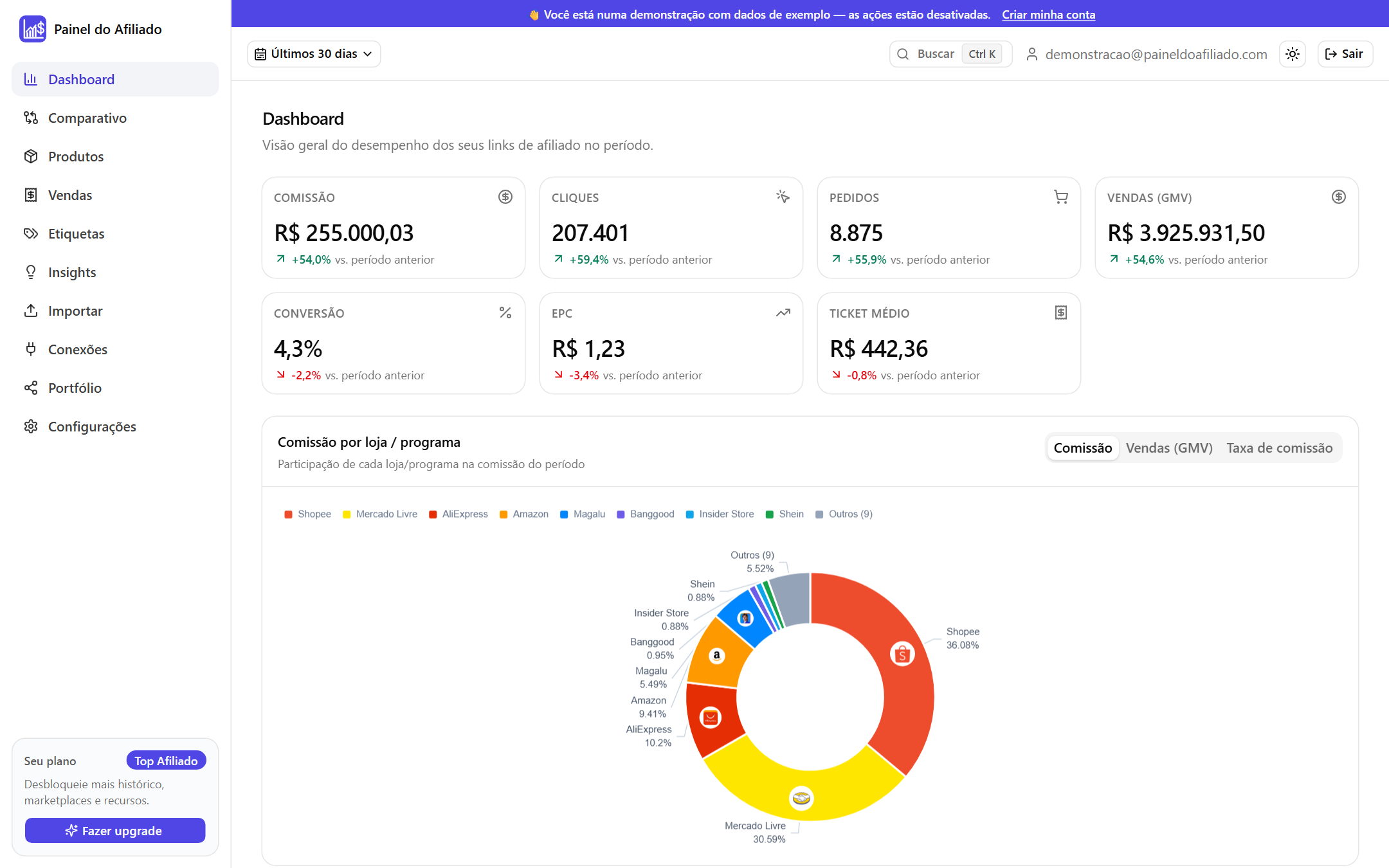1389x868 pixels.
Task: Click the Portfólio share icon
Action: coord(31,388)
